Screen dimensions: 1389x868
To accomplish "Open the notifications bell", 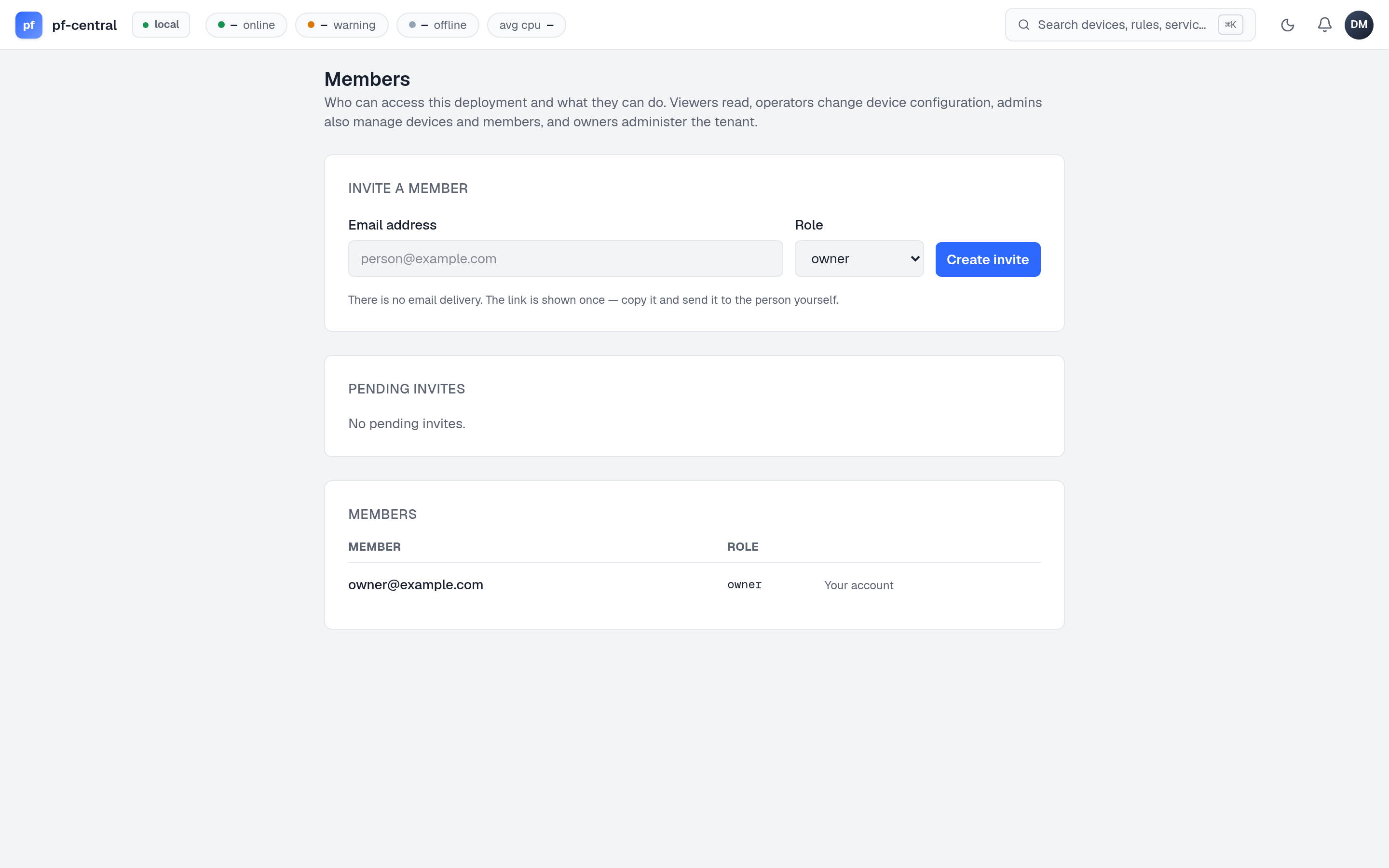I will pos(1324,25).
